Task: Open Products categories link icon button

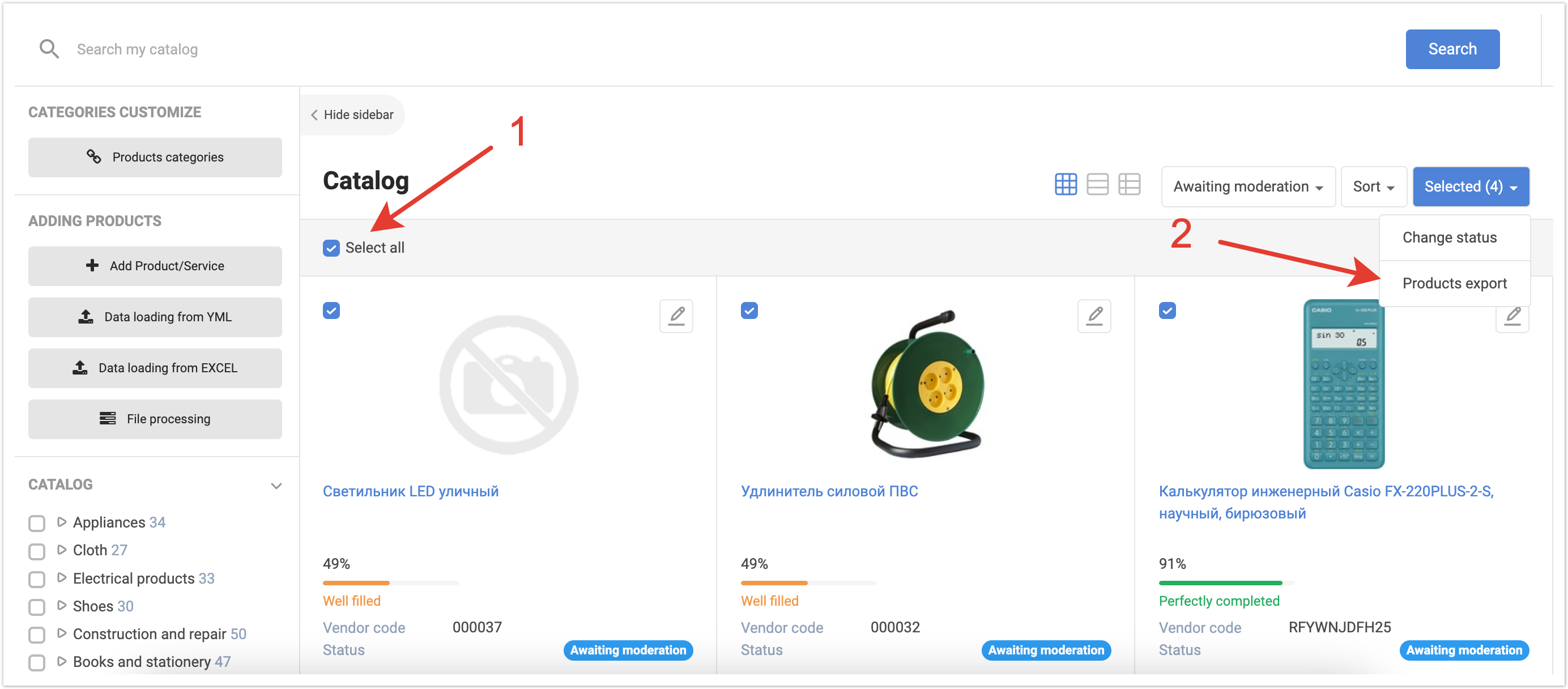Action: [x=155, y=157]
